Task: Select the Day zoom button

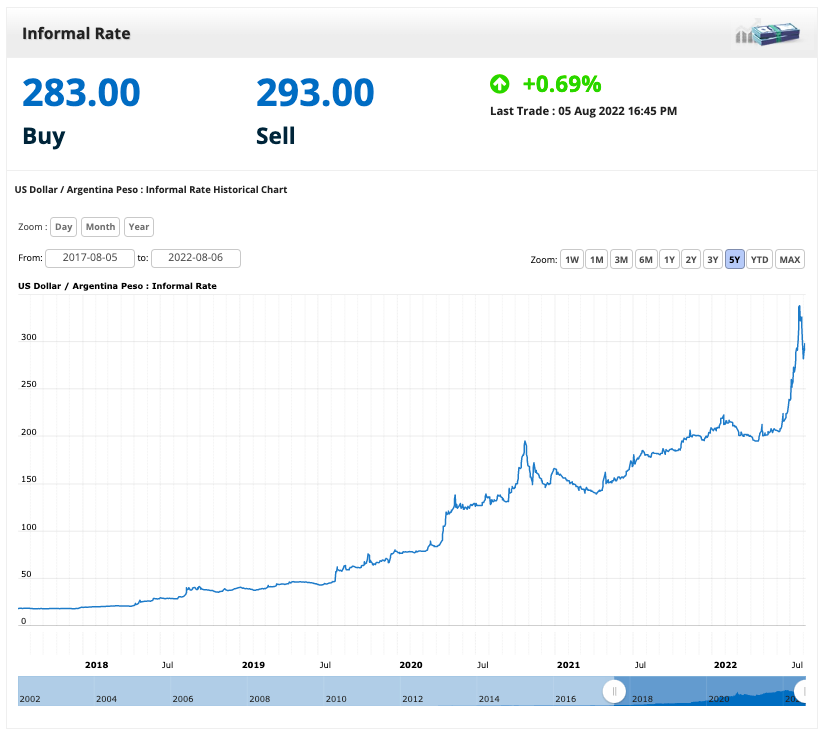Action: pyautogui.click(x=64, y=227)
